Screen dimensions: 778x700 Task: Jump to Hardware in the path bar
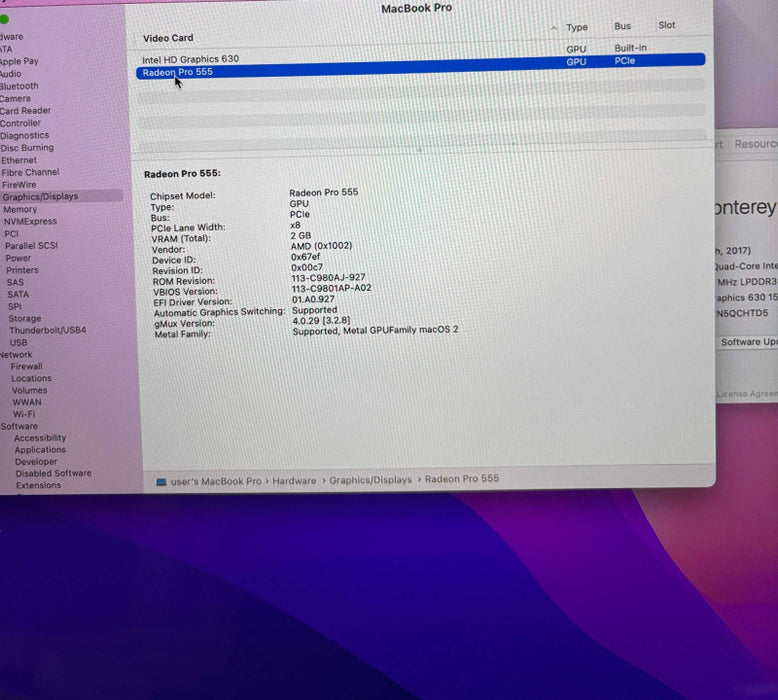(294, 481)
